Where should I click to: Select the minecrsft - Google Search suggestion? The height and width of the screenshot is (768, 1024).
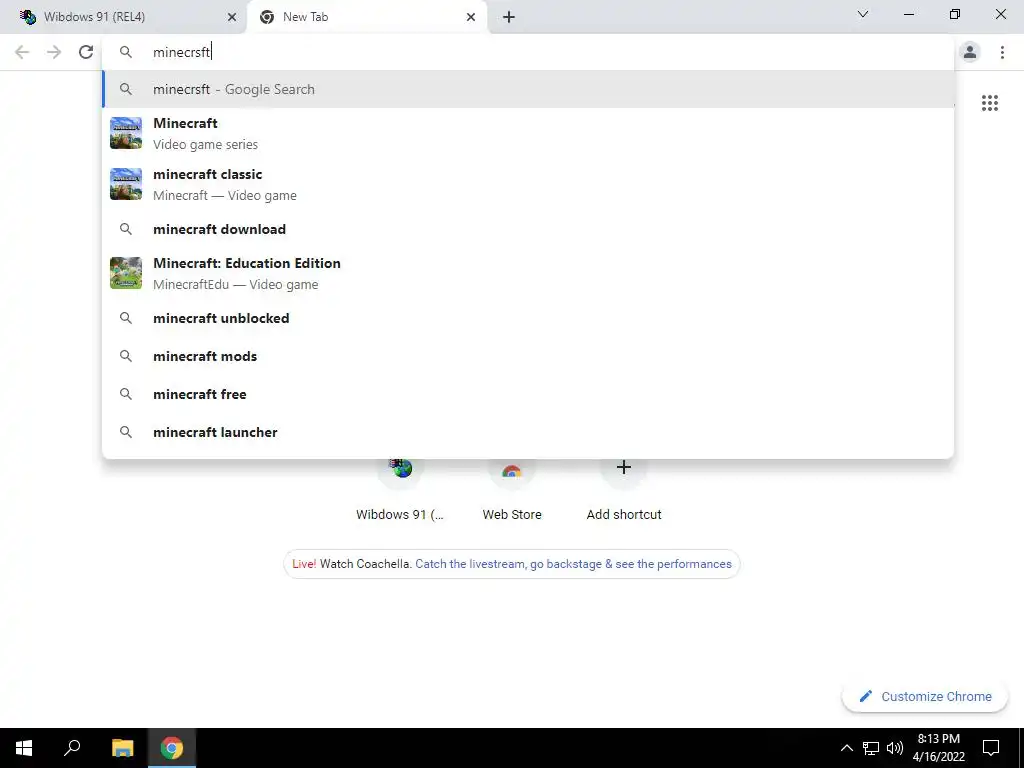(x=528, y=89)
